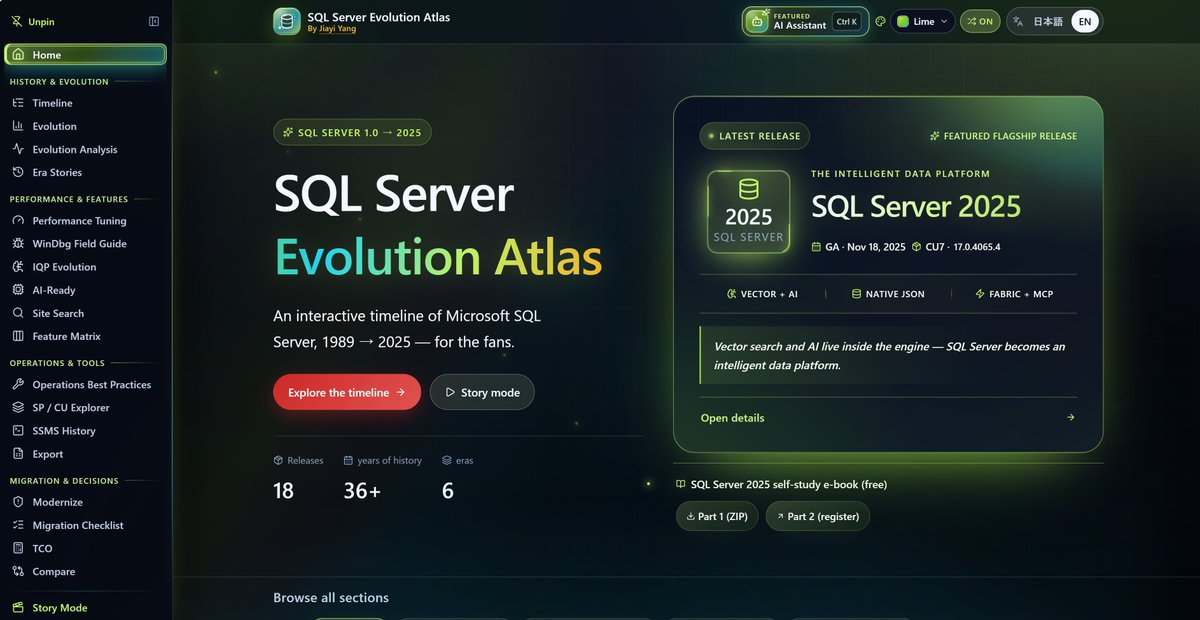Click the Operations Best Practices wrench icon

coord(18,384)
